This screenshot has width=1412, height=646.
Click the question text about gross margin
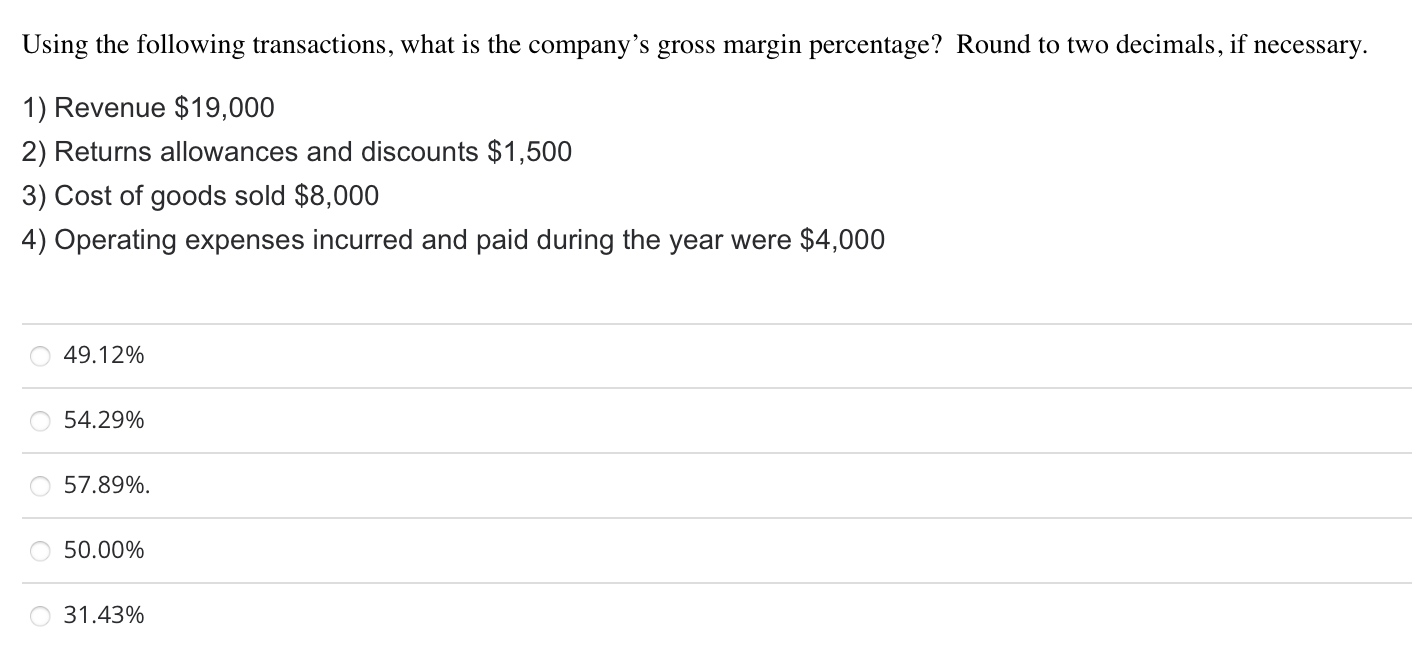[x=694, y=44]
